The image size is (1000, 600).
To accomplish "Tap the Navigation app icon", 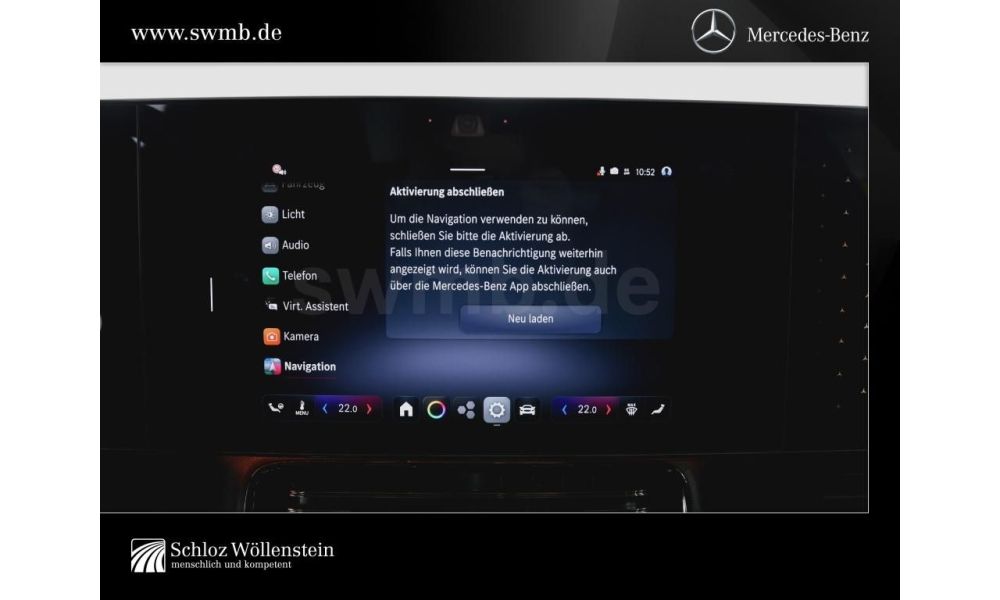I will click(272, 367).
